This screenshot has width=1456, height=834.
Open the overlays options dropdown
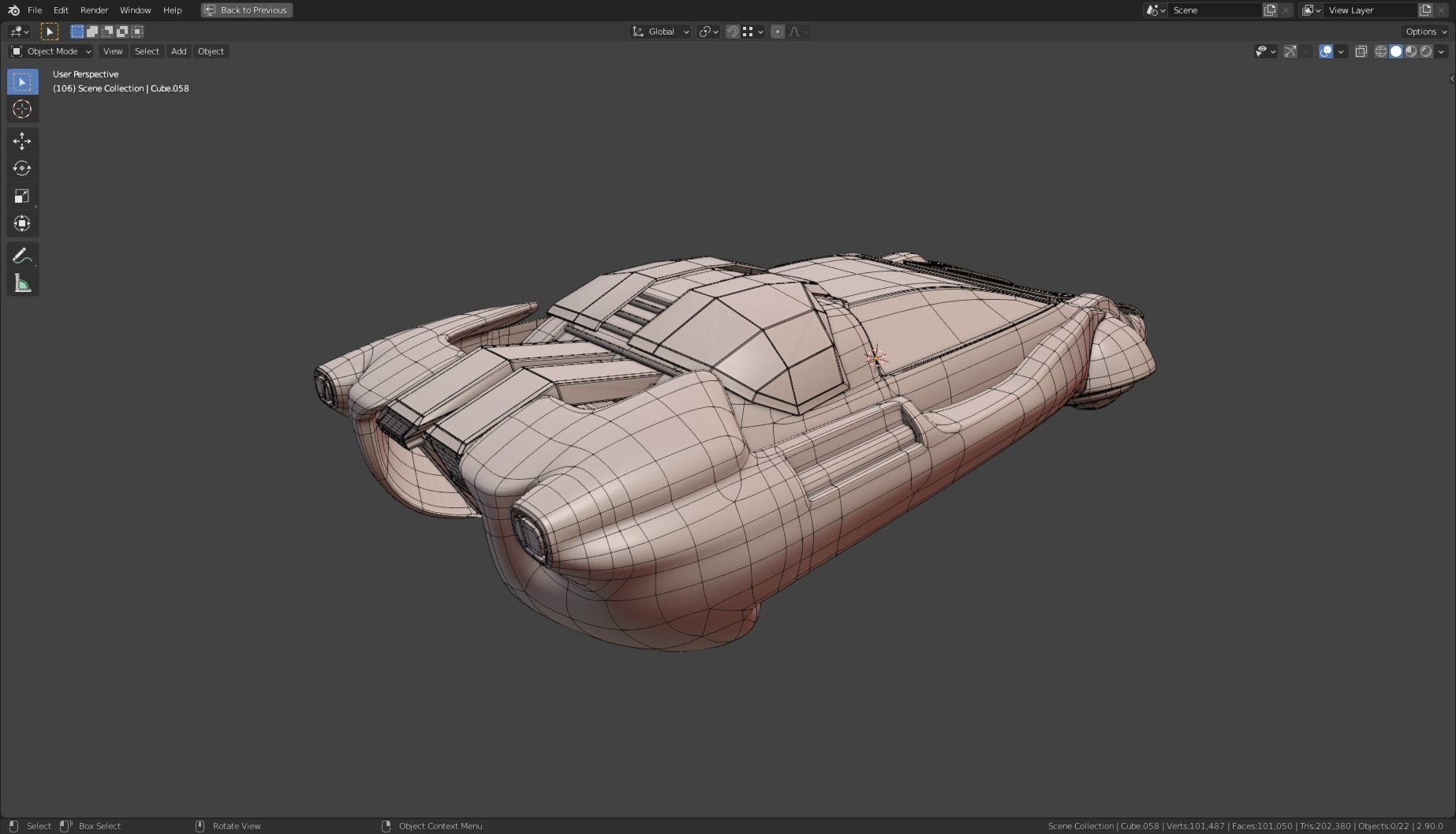[1341, 51]
